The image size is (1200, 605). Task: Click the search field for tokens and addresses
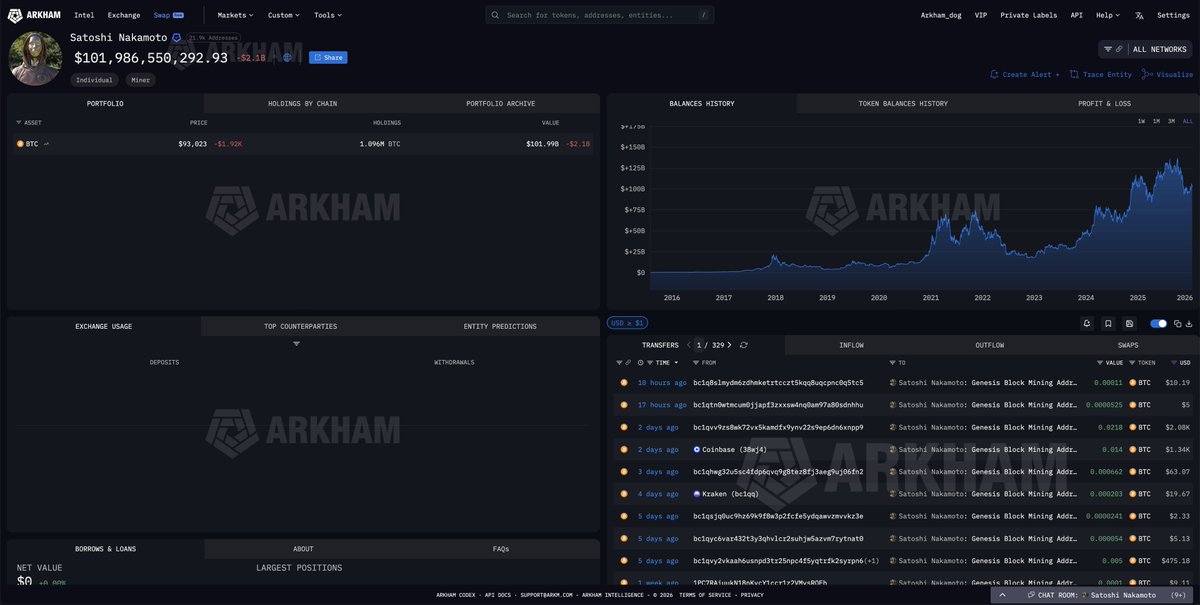pos(600,15)
